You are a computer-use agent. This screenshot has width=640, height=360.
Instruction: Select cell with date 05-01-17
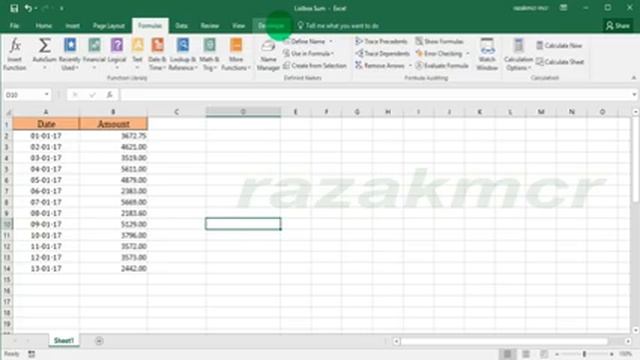pyautogui.click(x=46, y=180)
